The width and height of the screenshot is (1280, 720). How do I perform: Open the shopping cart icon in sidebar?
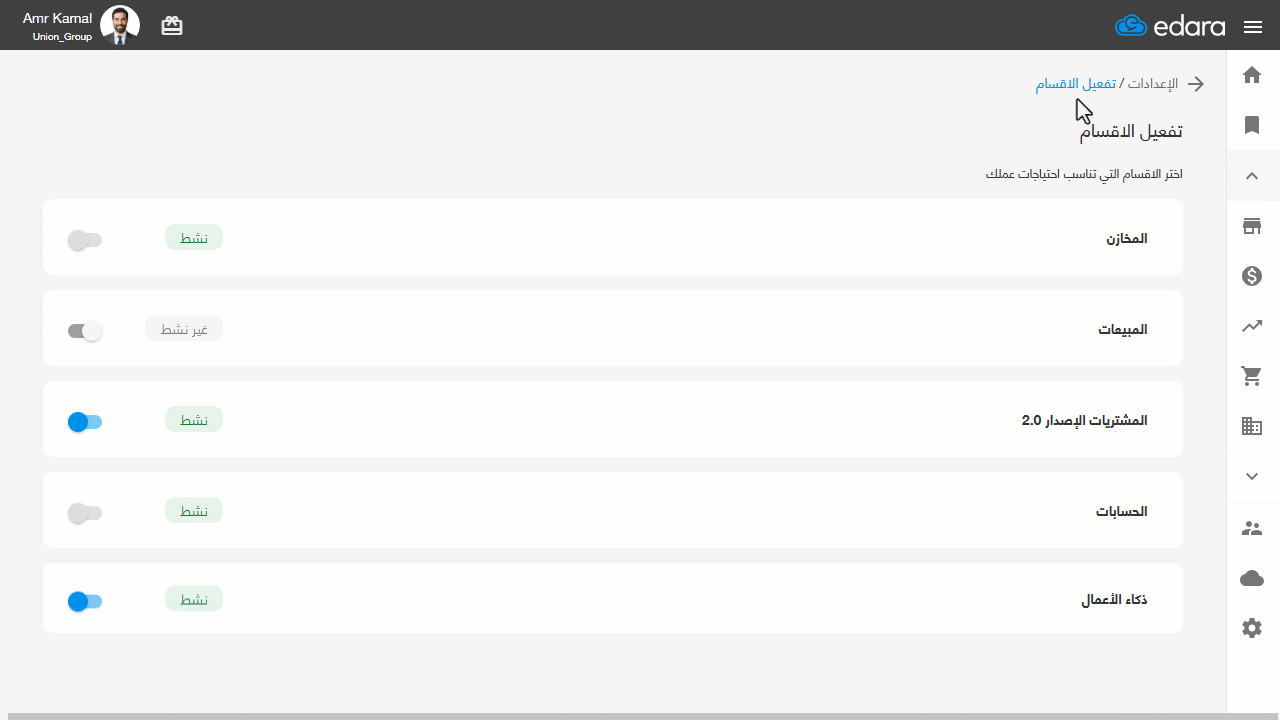pyautogui.click(x=1252, y=376)
